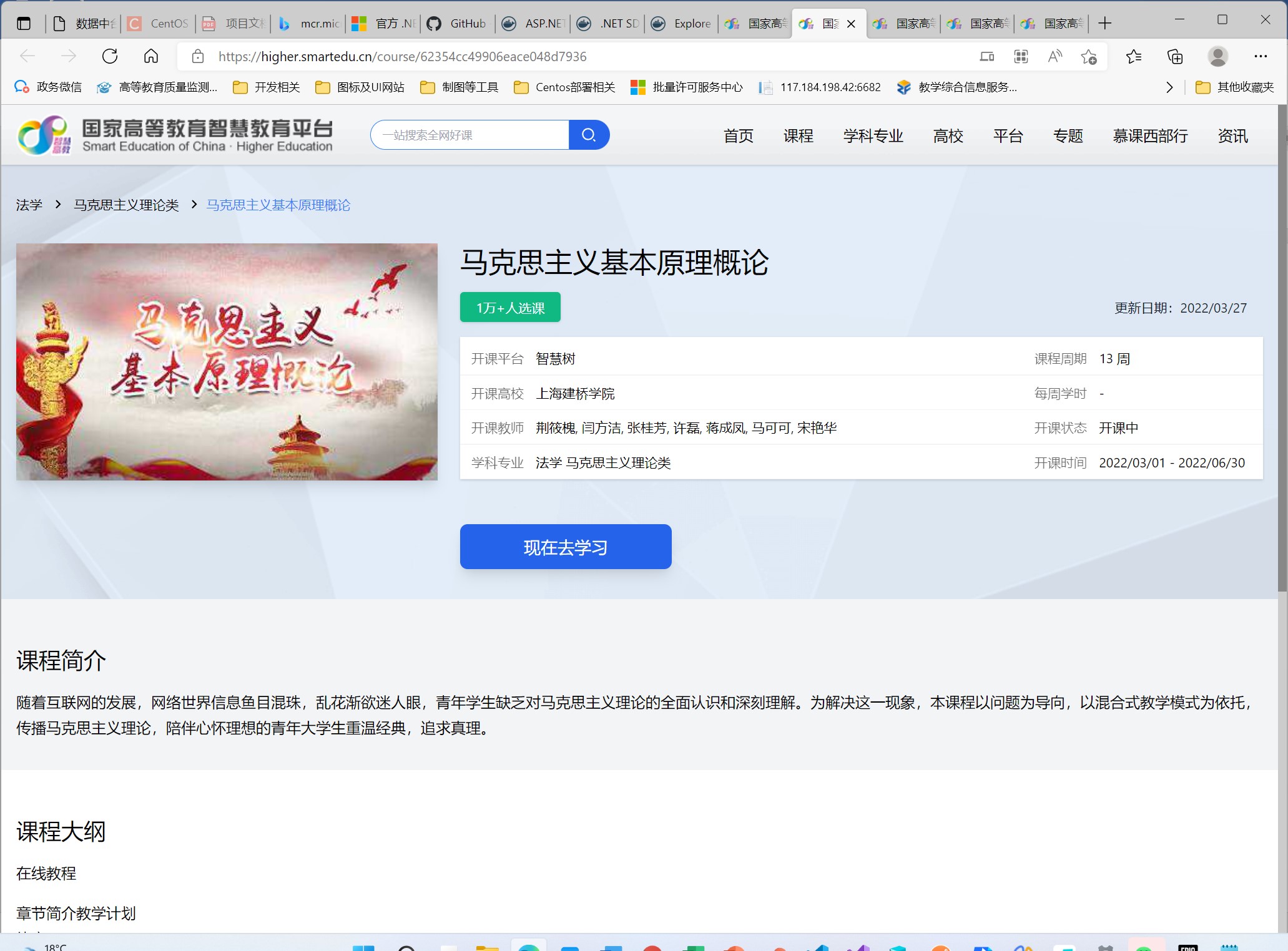Screen dimensions: 1288x951
Task: Open the user profile avatar
Action: tap(1217, 56)
